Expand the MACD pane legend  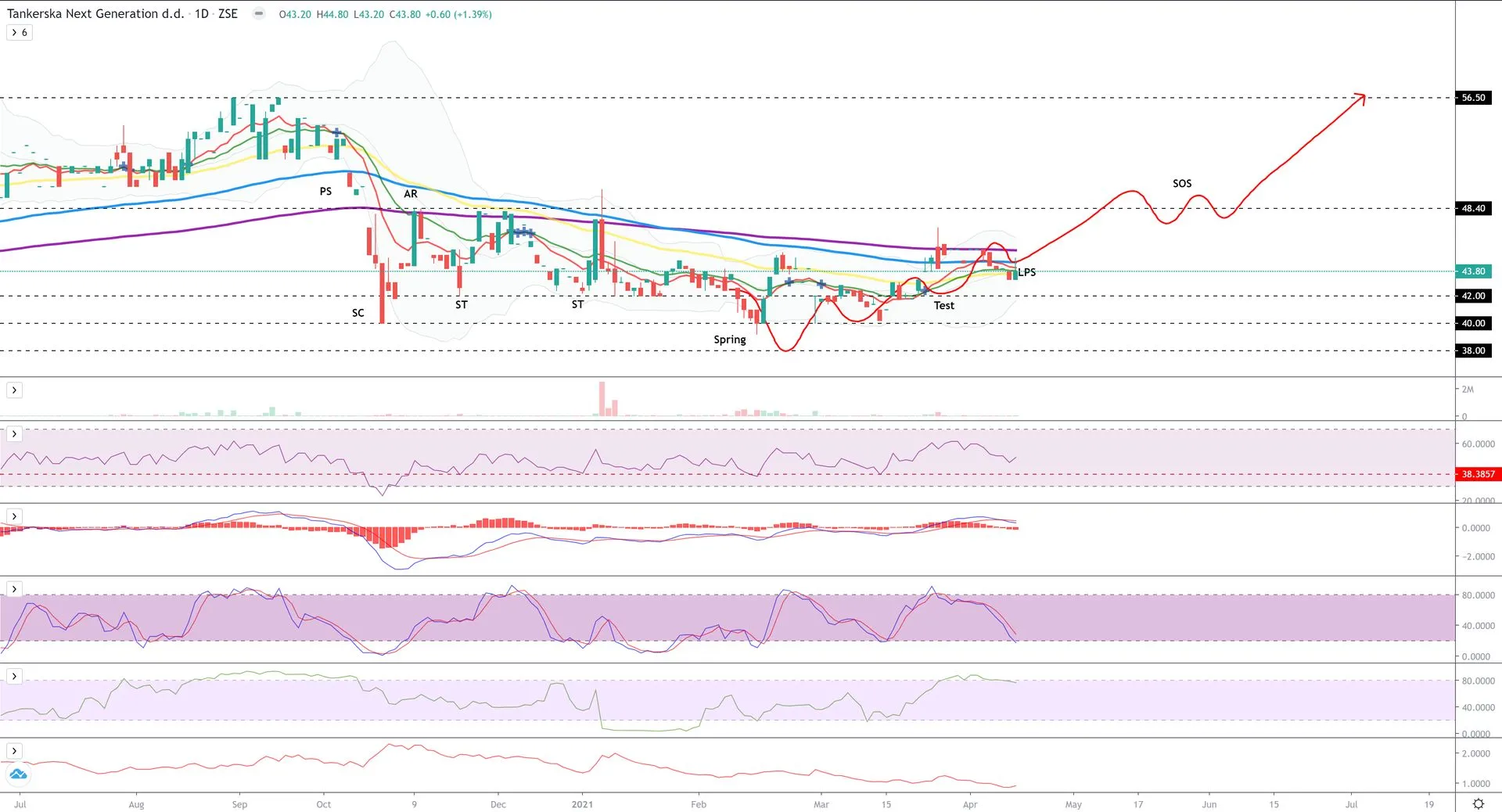click(x=14, y=516)
